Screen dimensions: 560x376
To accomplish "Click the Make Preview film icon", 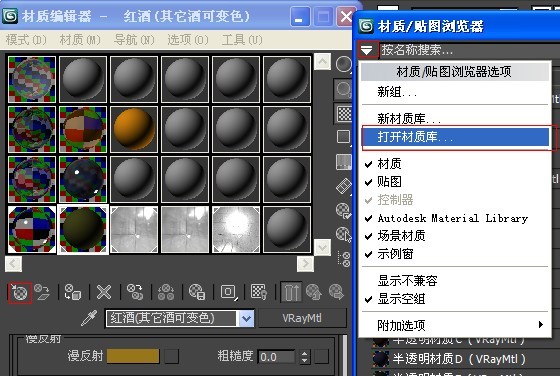I will 344,186.
